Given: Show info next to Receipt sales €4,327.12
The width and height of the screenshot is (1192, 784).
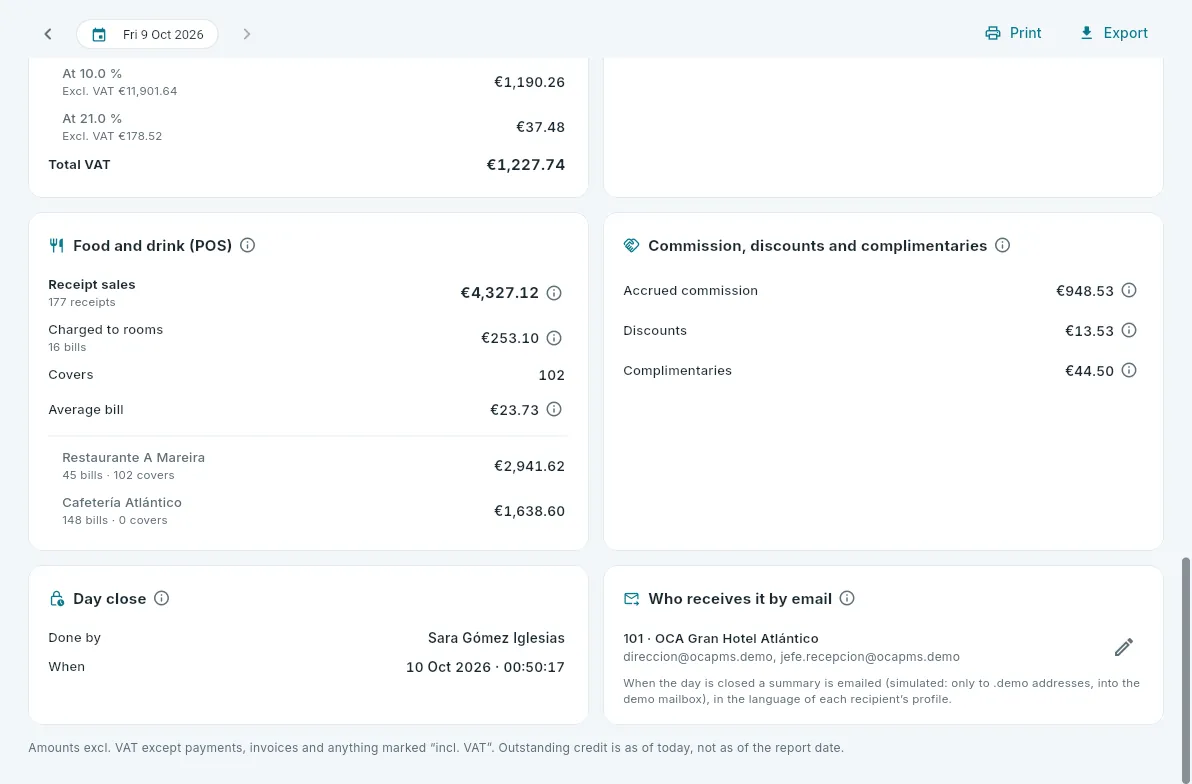Looking at the screenshot, I should coord(554,293).
